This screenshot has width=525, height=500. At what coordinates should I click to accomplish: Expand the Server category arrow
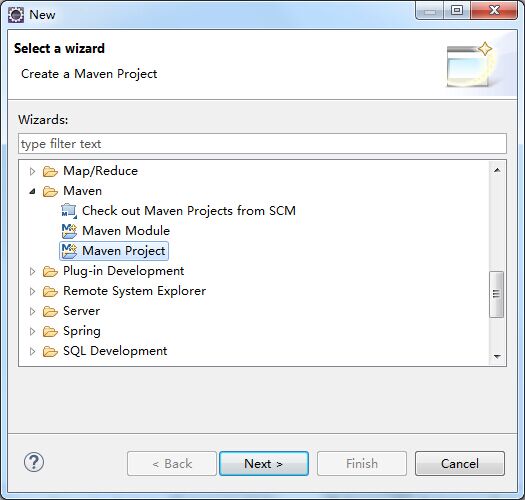click(x=32, y=311)
